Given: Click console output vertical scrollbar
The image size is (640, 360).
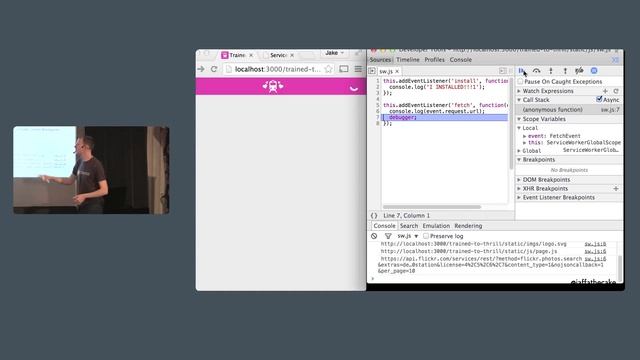Looking at the screenshot, I should coord(620,268).
